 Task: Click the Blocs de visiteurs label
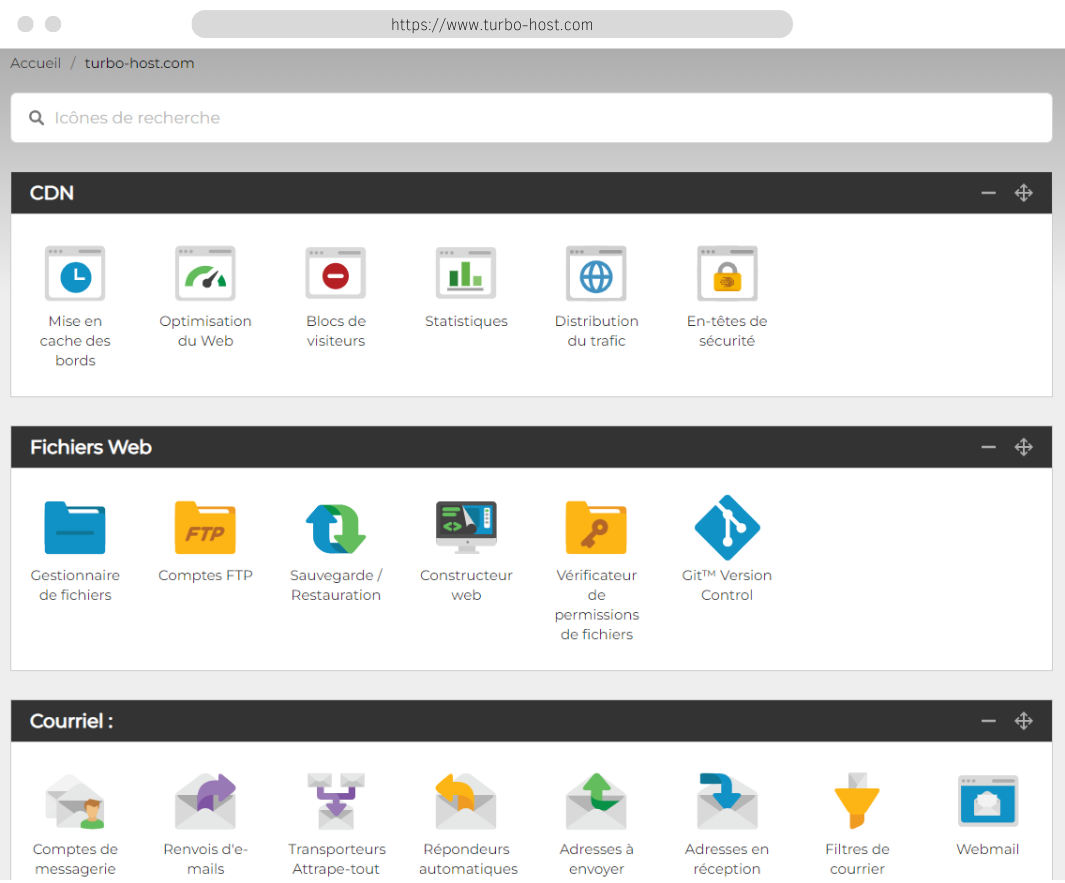[336, 331]
